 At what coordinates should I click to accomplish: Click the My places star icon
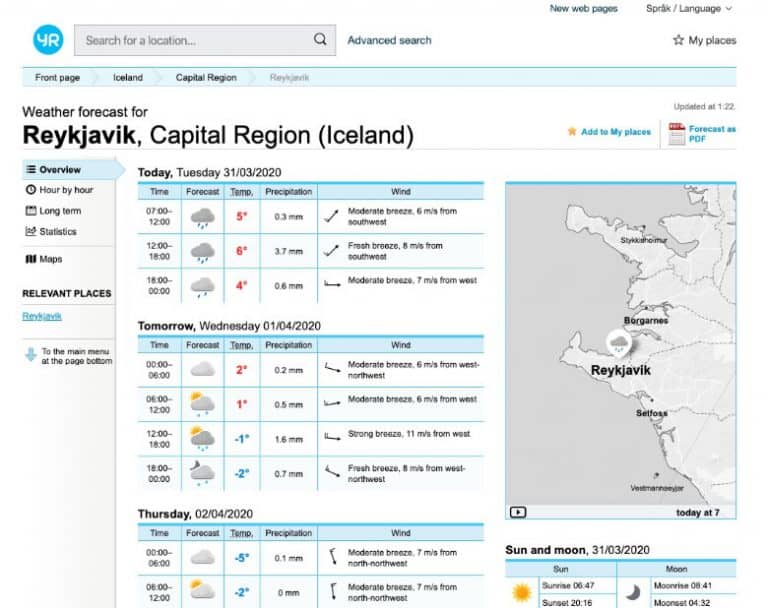pyautogui.click(x=678, y=41)
